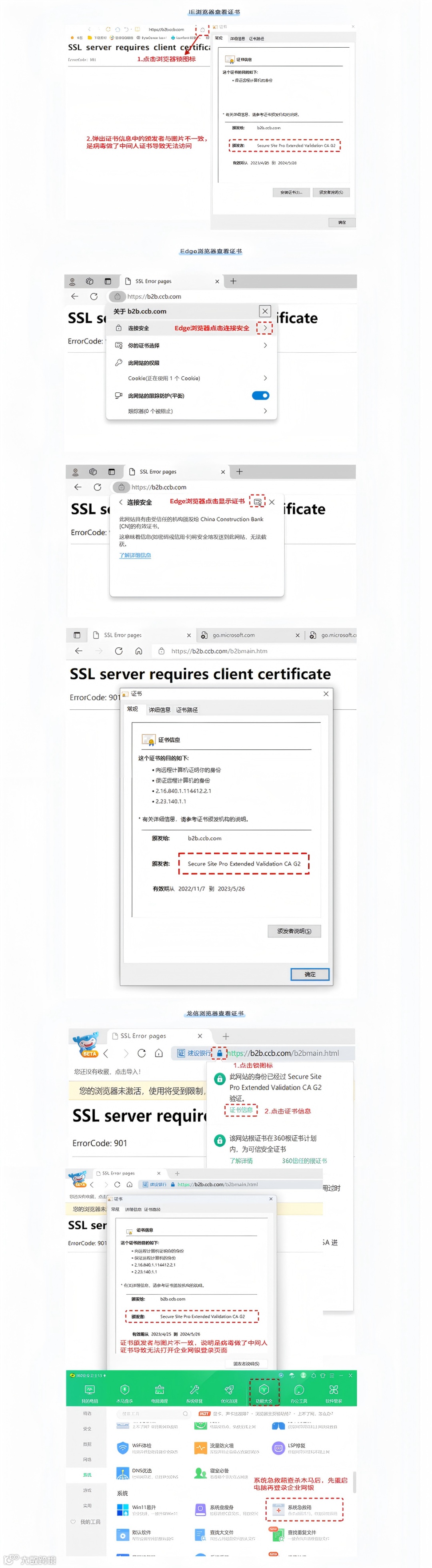Open 了解详细信息 link in 连接安全 popup

point(135,555)
